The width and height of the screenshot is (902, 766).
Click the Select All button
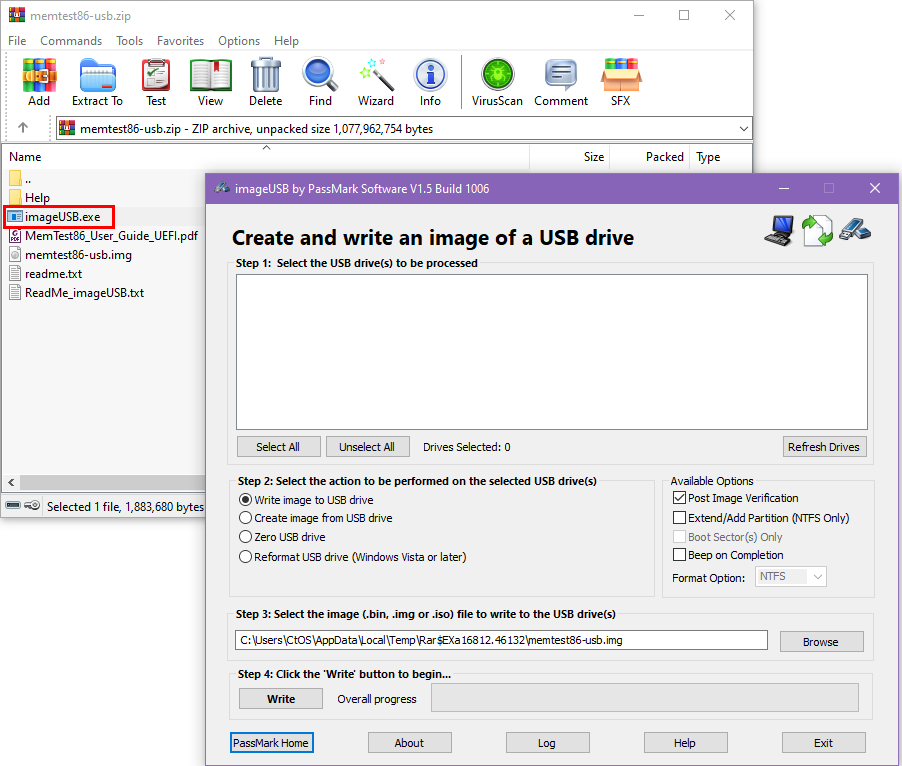coord(278,447)
